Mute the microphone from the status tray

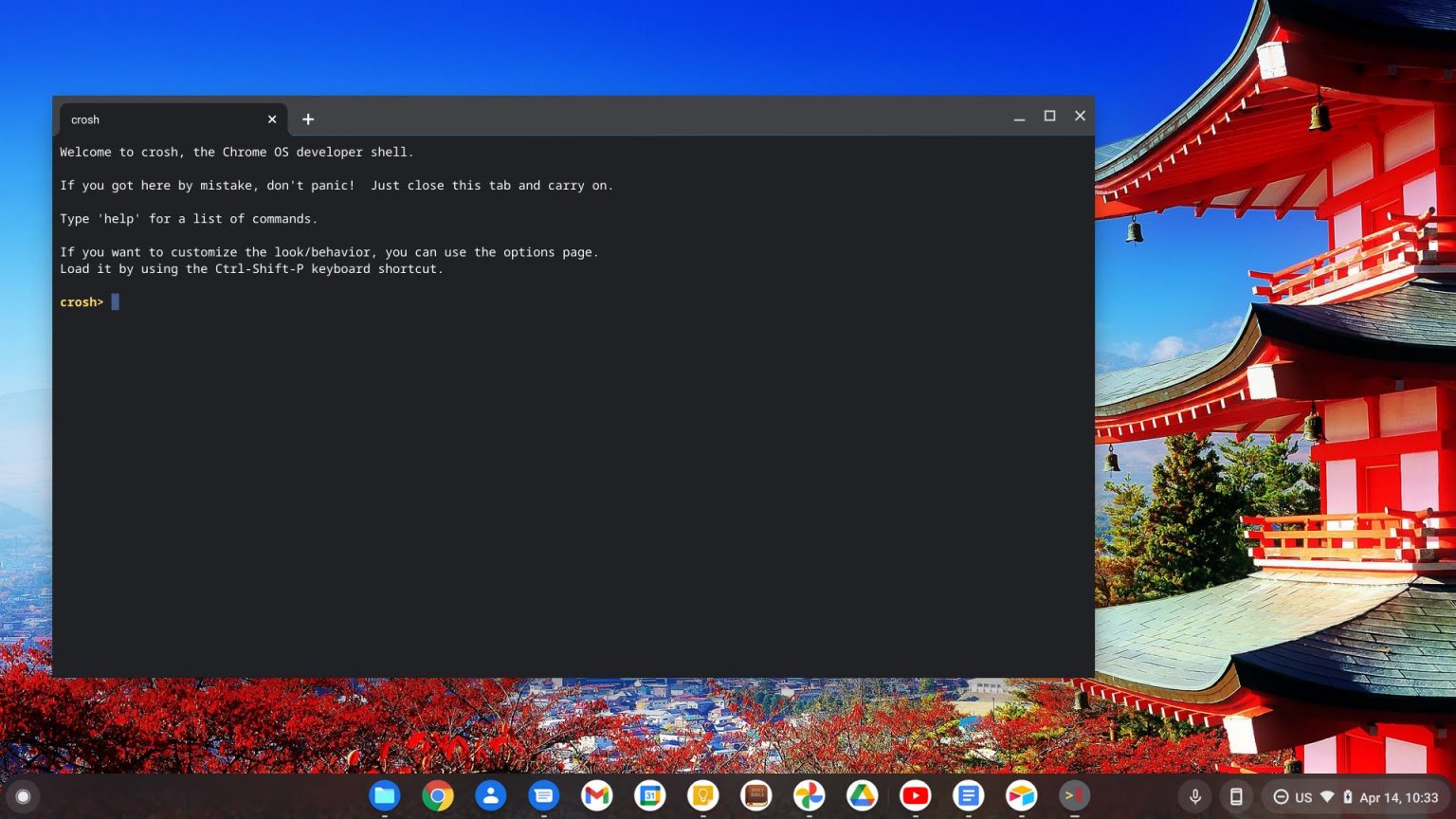point(1196,796)
